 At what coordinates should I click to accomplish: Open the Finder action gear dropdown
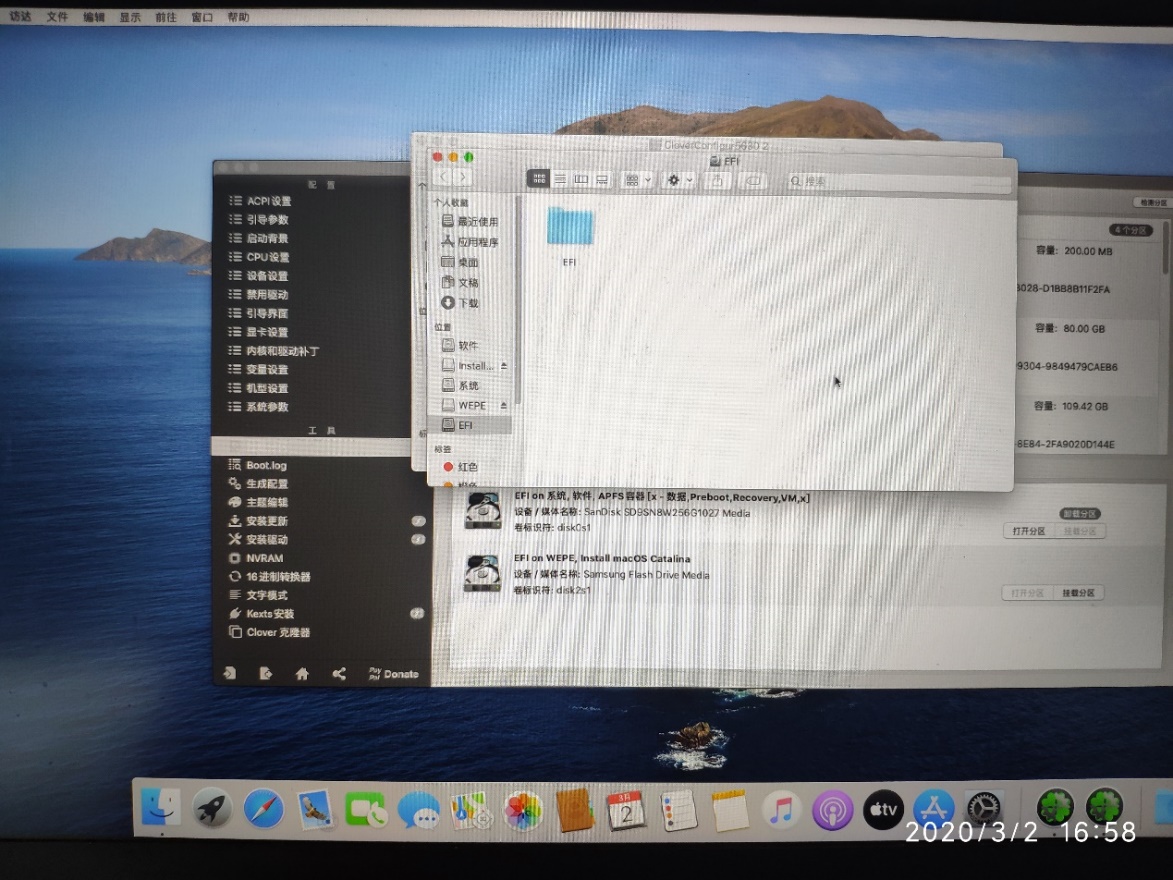(x=679, y=180)
